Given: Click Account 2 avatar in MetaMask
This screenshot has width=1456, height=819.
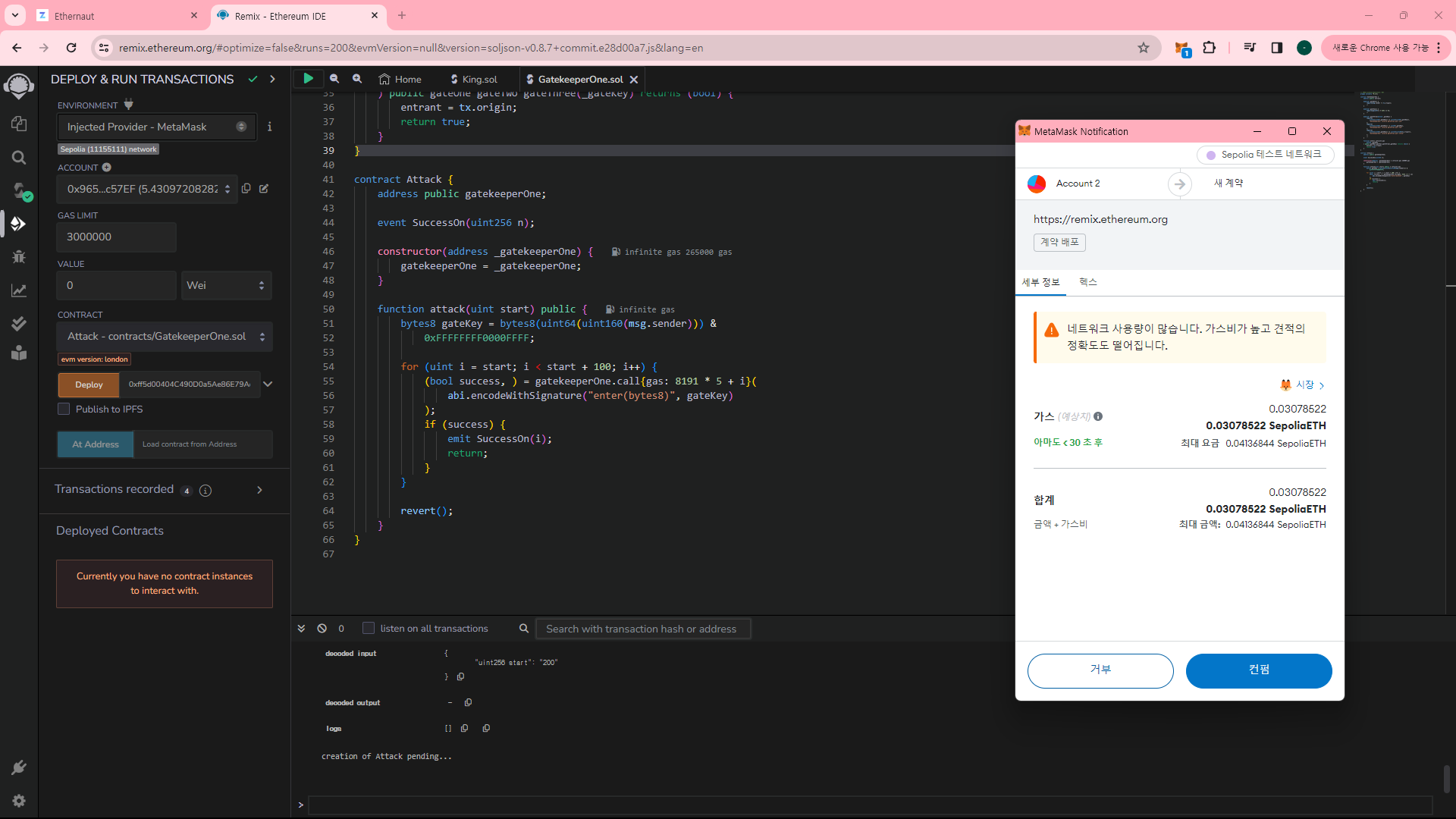Looking at the screenshot, I should [x=1036, y=184].
